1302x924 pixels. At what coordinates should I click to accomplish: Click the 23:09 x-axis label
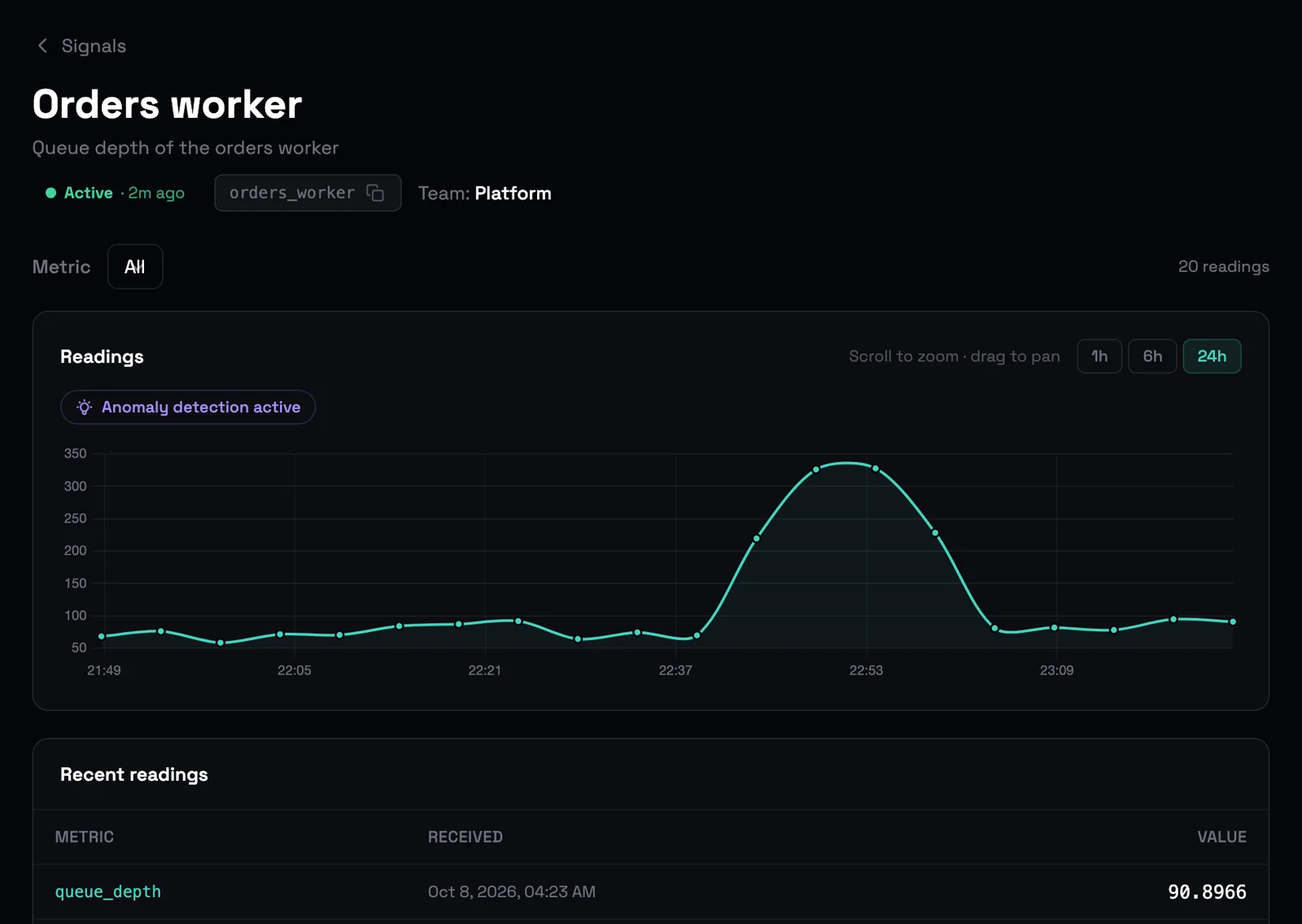coord(1056,670)
